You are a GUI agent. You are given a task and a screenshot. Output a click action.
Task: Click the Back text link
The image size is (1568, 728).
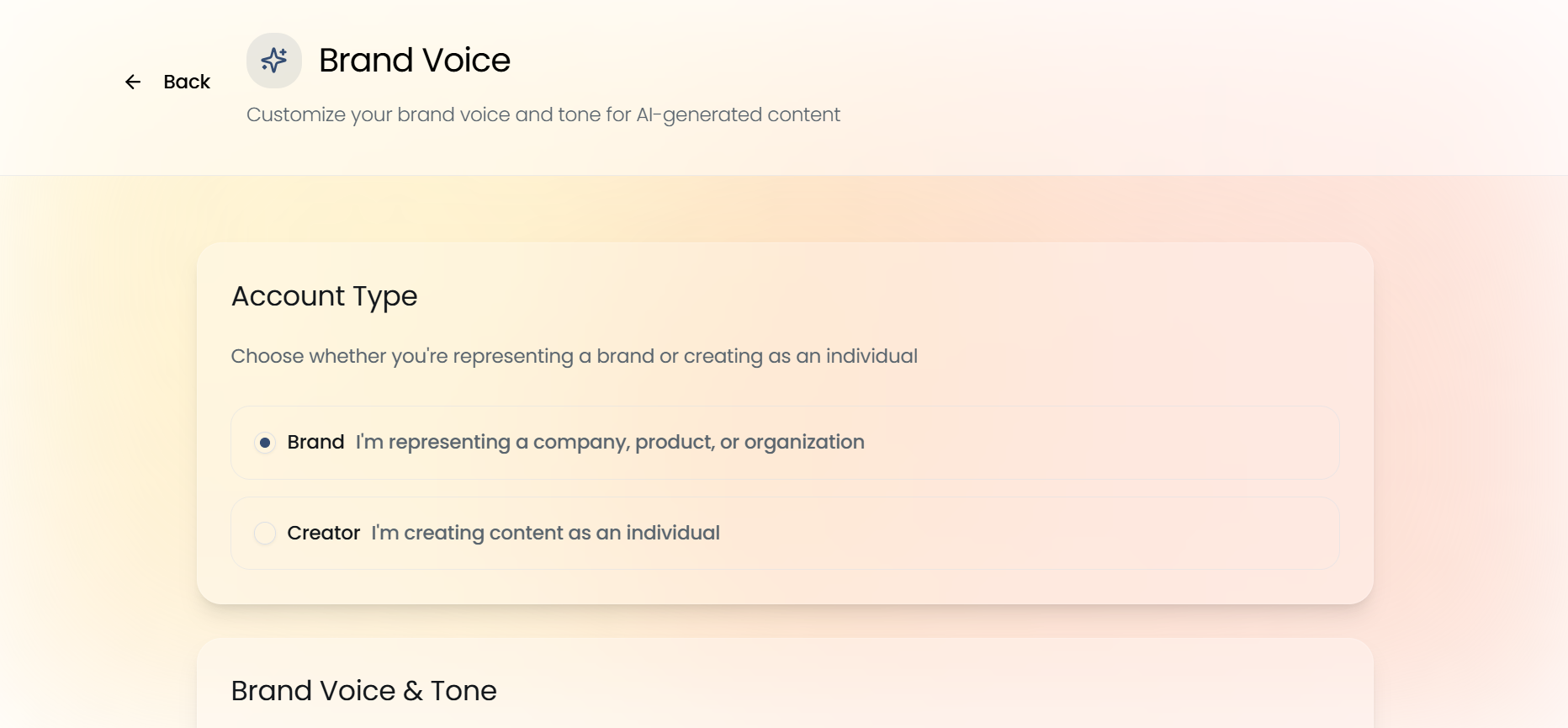(x=187, y=82)
